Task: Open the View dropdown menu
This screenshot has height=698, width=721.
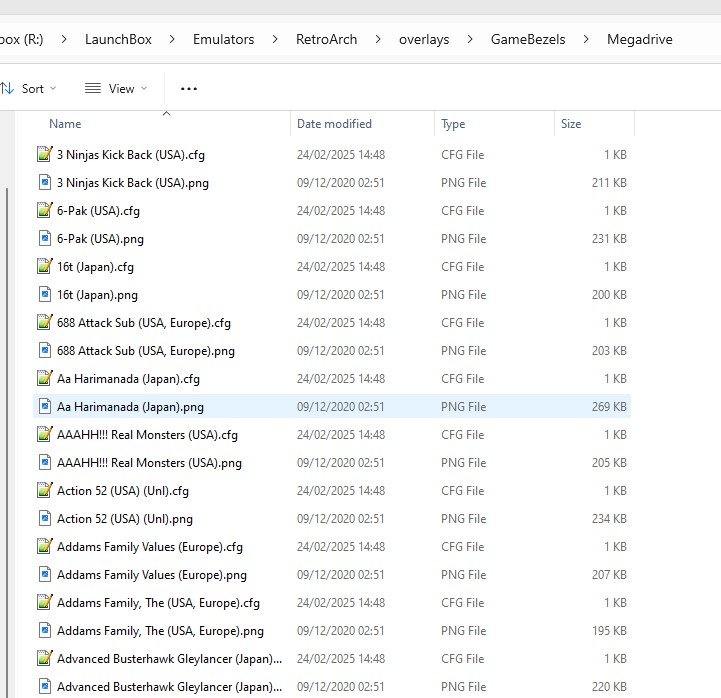Action: (x=116, y=88)
